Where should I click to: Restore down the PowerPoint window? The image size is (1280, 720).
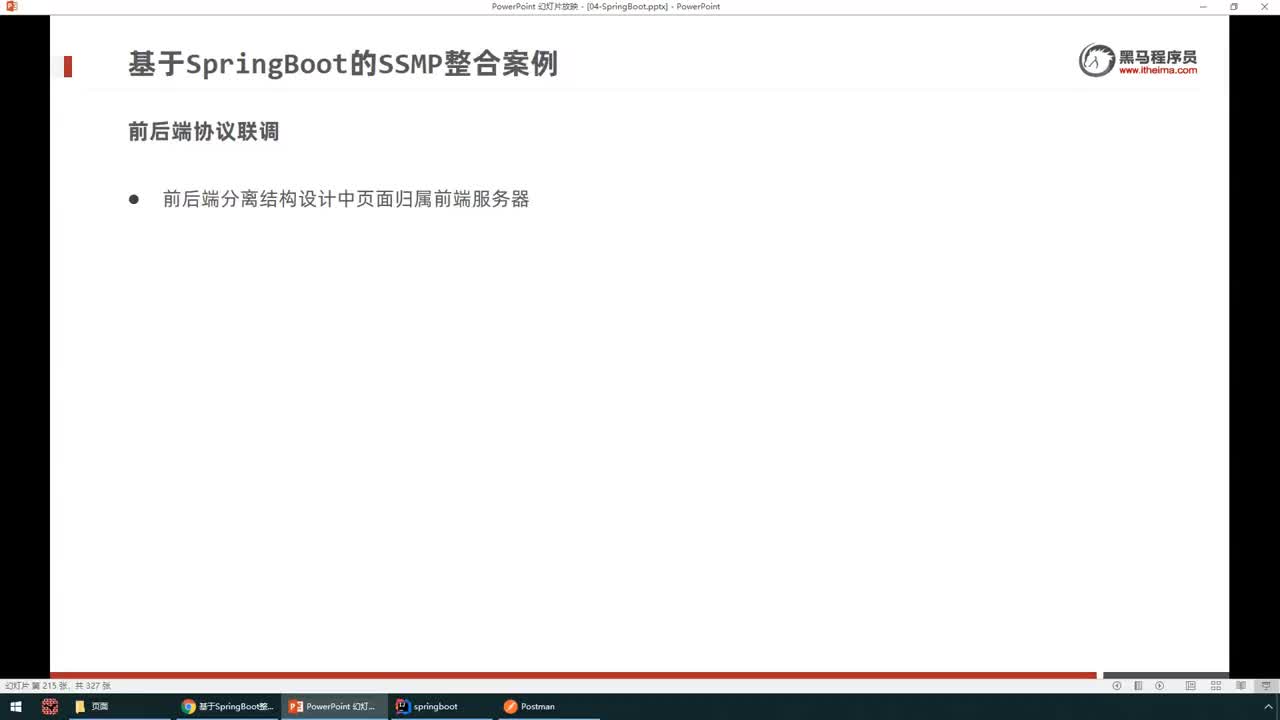click(1234, 6)
